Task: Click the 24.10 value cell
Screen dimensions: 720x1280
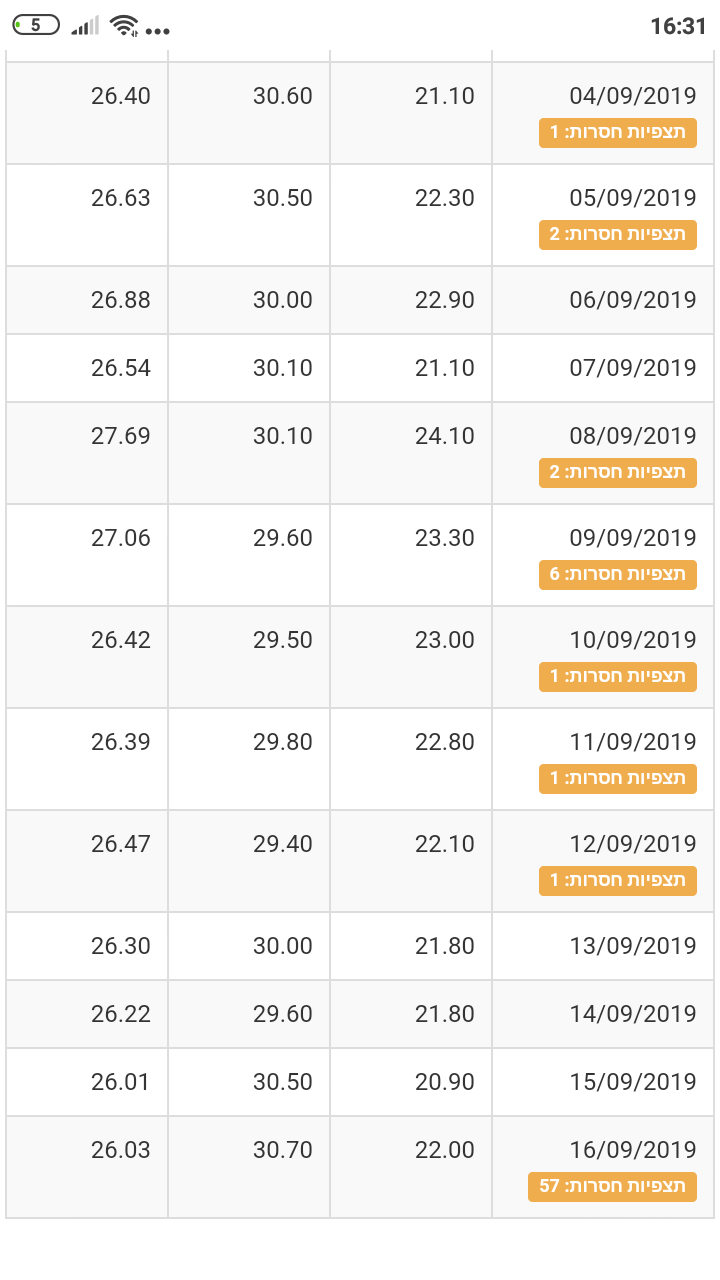Action: 445,436
